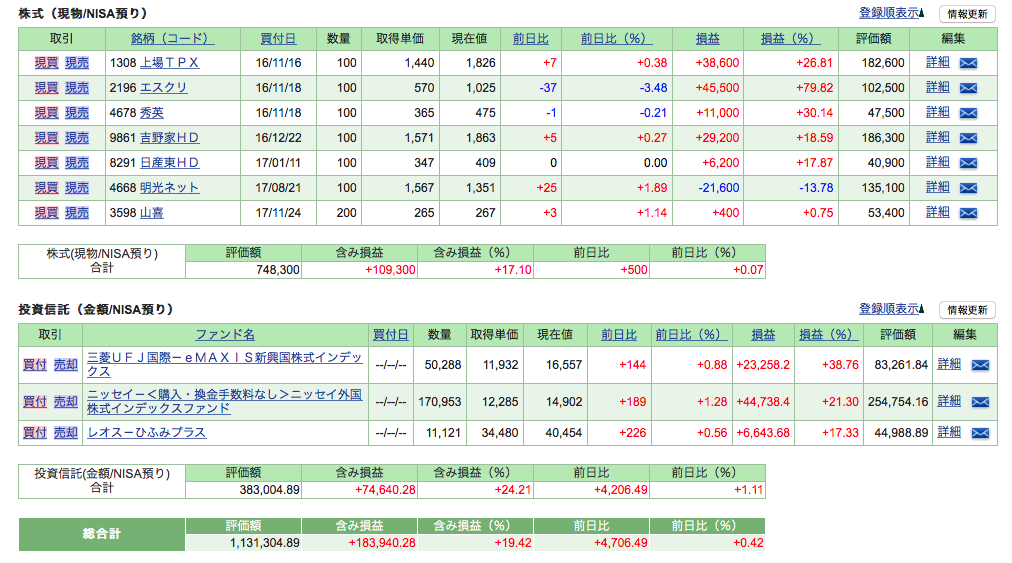Open stock link 山喜
Viewport: 1012px width, 563px height.
(x=152, y=213)
